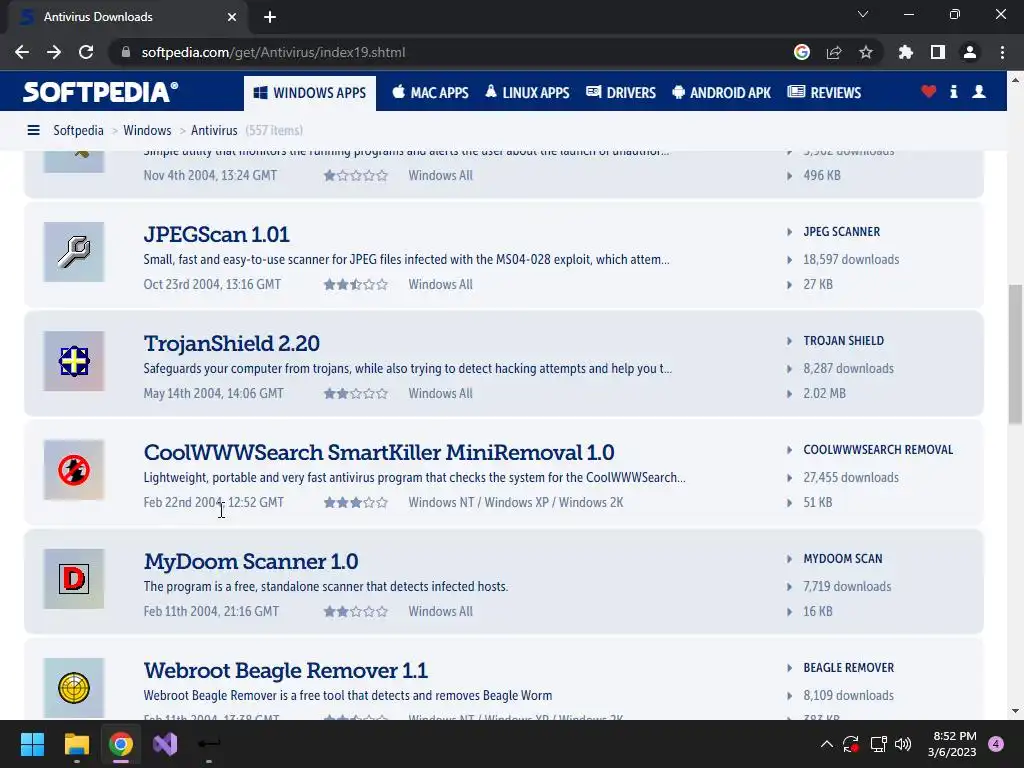The width and height of the screenshot is (1024, 768).
Task: Open a new browser tab
Action: (x=270, y=17)
